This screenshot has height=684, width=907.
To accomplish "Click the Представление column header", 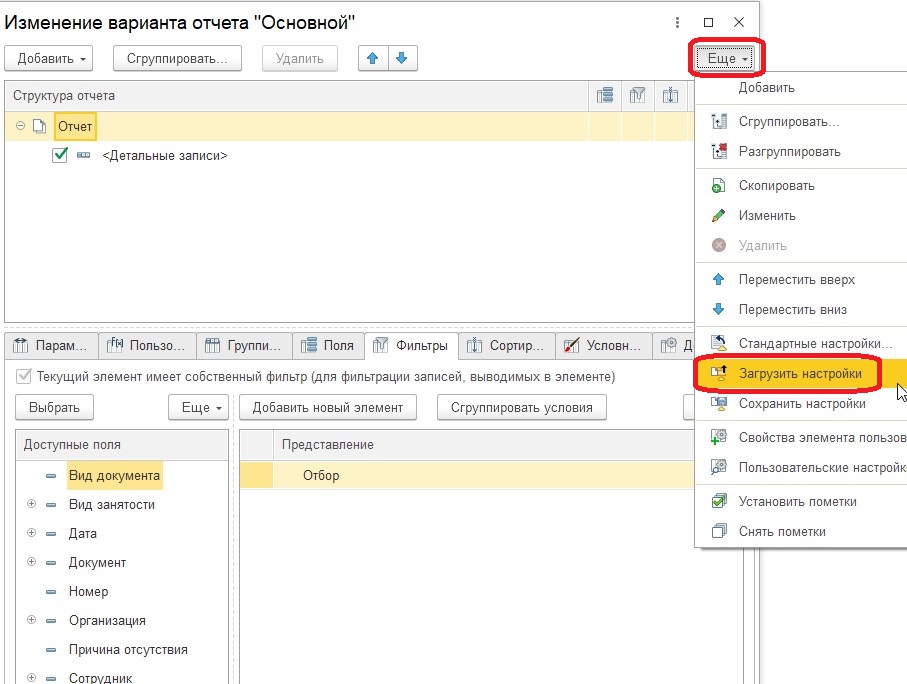I will [484, 444].
